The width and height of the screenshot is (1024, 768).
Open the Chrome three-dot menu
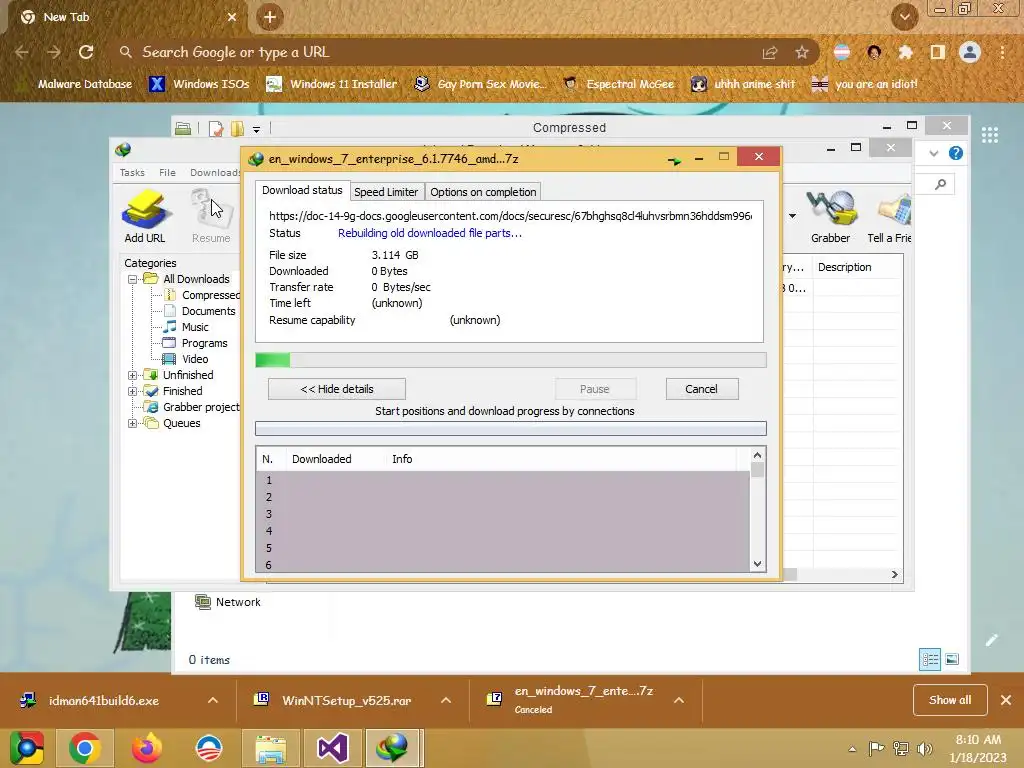[x=1002, y=52]
